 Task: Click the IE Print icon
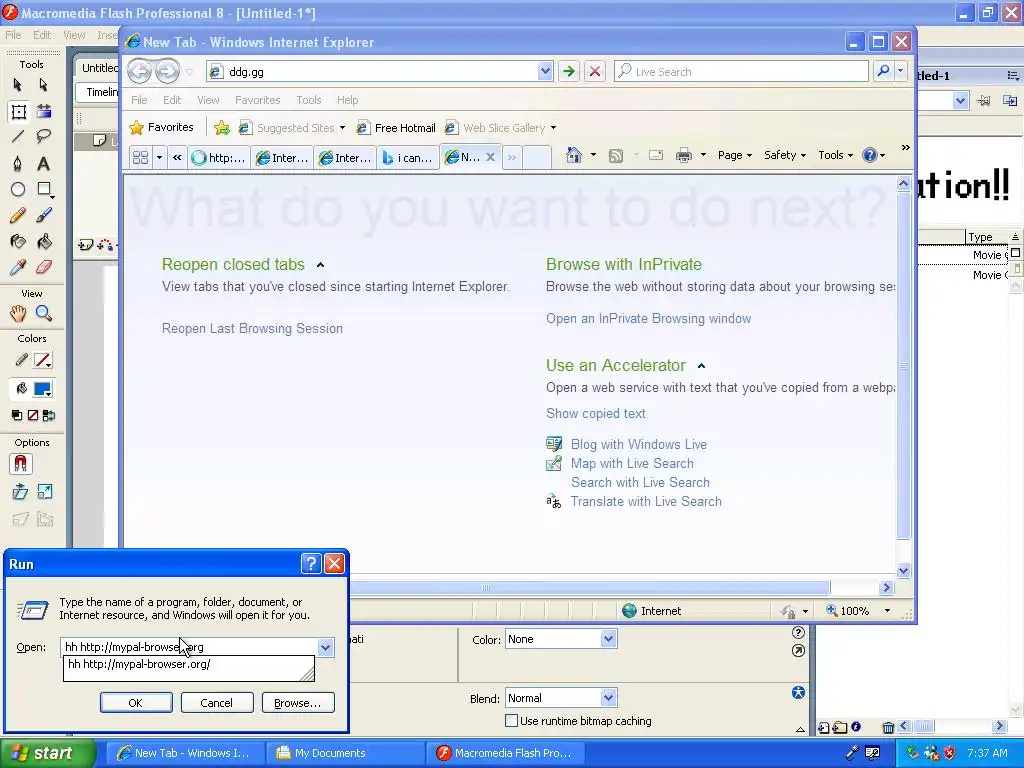[x=684, y=155]
